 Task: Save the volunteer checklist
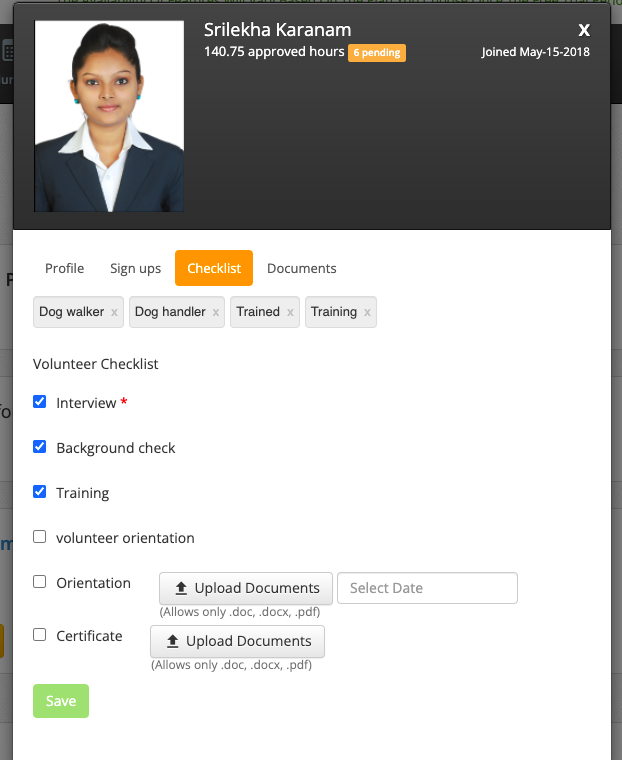coord(61,701)
